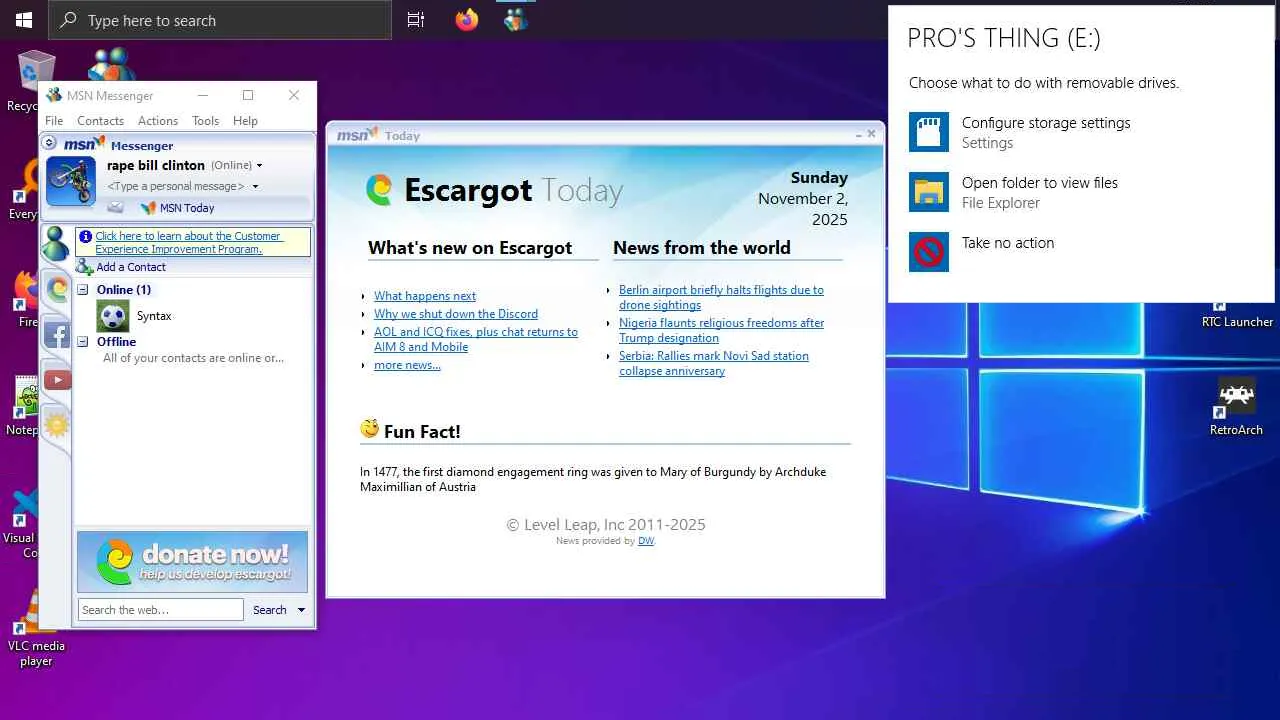This screenshot has width=1280, height=720.
Task: Open the Berlin airport drone sightings article
Action: (x=721, y=297)
